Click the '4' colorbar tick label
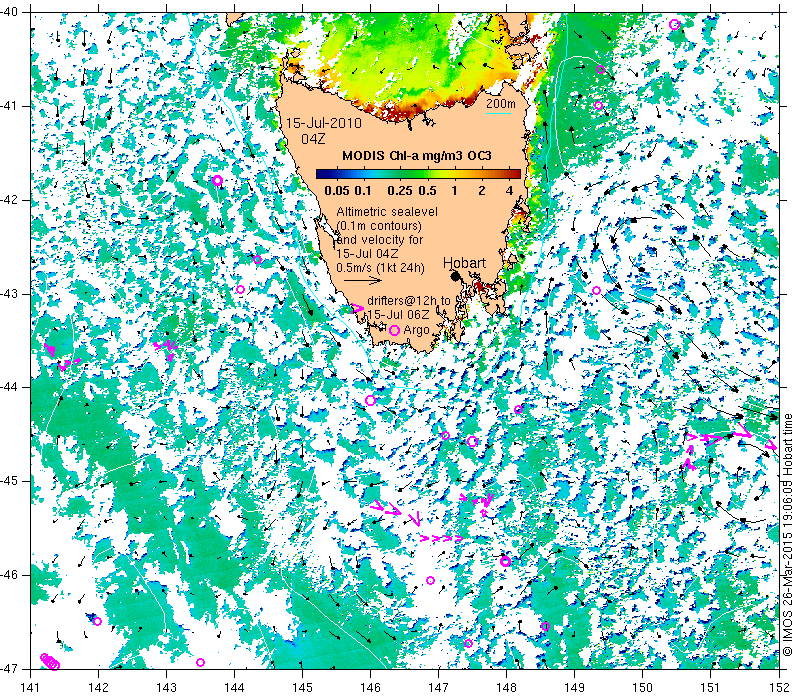This screenshot has width=800, height=700. click(x=509, y=191)
